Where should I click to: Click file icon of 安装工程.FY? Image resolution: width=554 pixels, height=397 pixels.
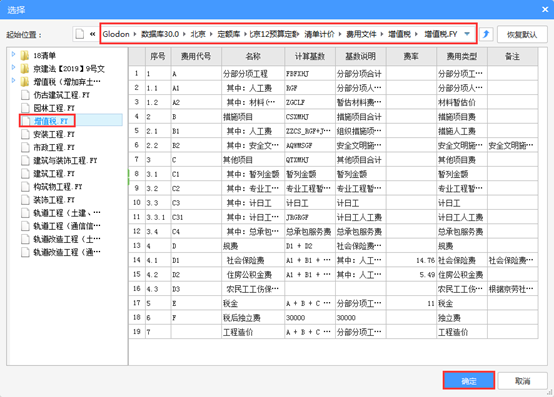[x=25, y=134]
